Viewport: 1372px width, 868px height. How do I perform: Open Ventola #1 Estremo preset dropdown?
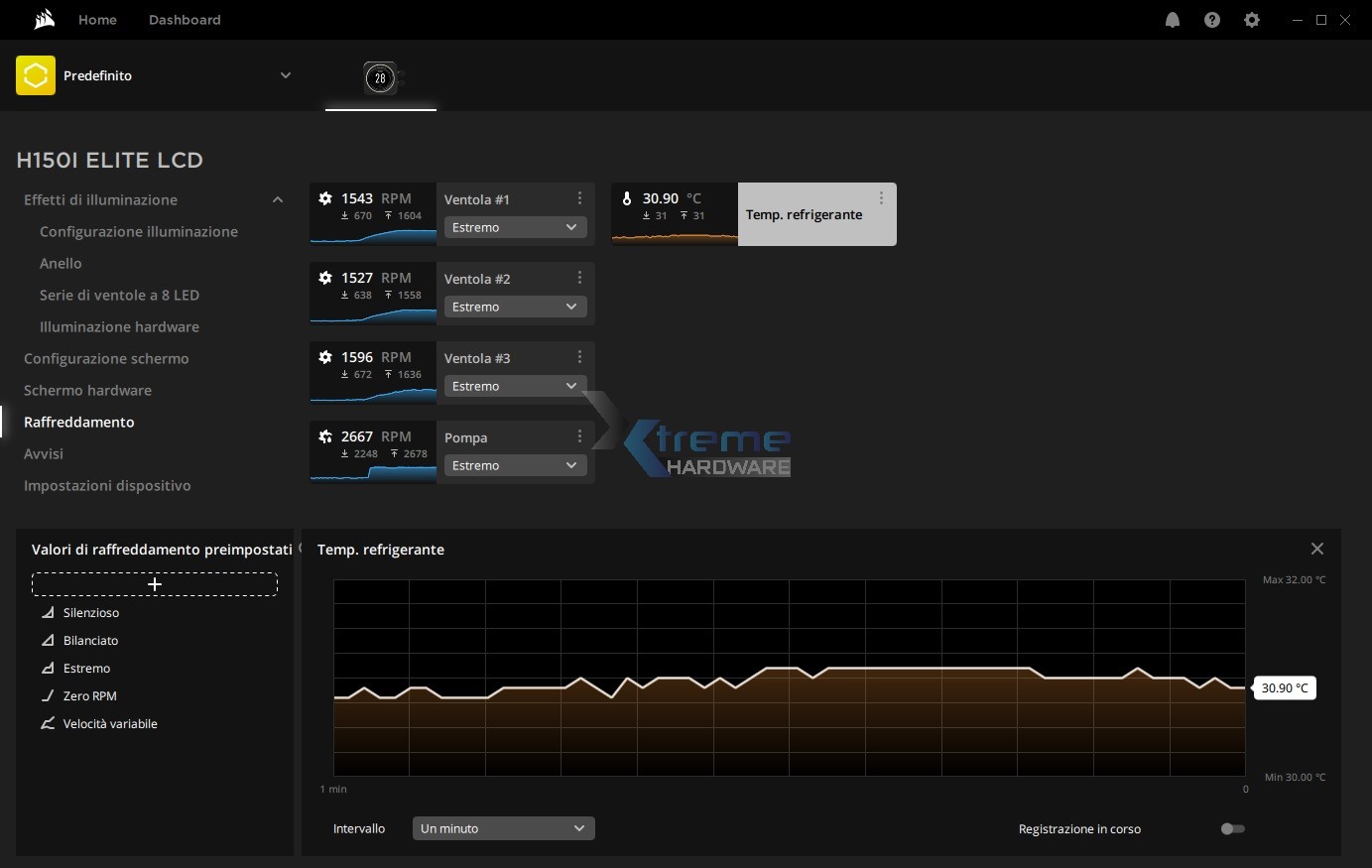(x=514, y=227)
